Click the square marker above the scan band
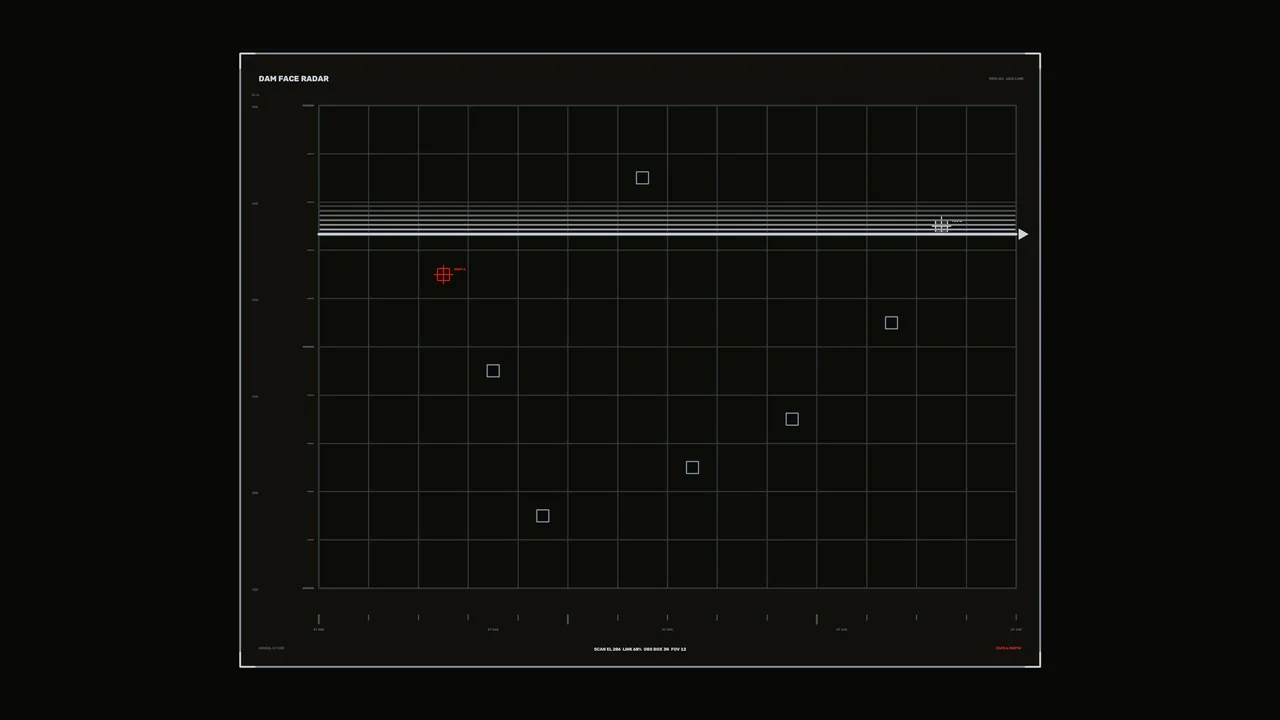The image size is (1280, 720). pos(642,178)
